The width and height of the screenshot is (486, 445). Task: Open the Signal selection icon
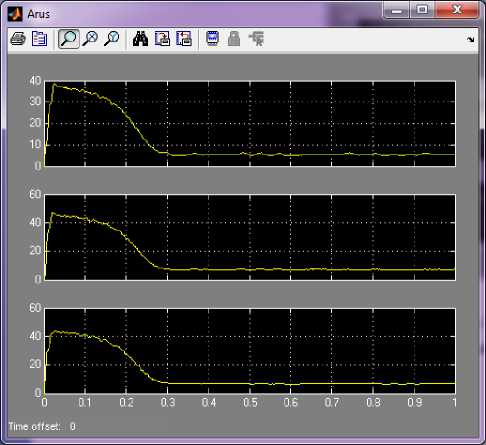256,39
